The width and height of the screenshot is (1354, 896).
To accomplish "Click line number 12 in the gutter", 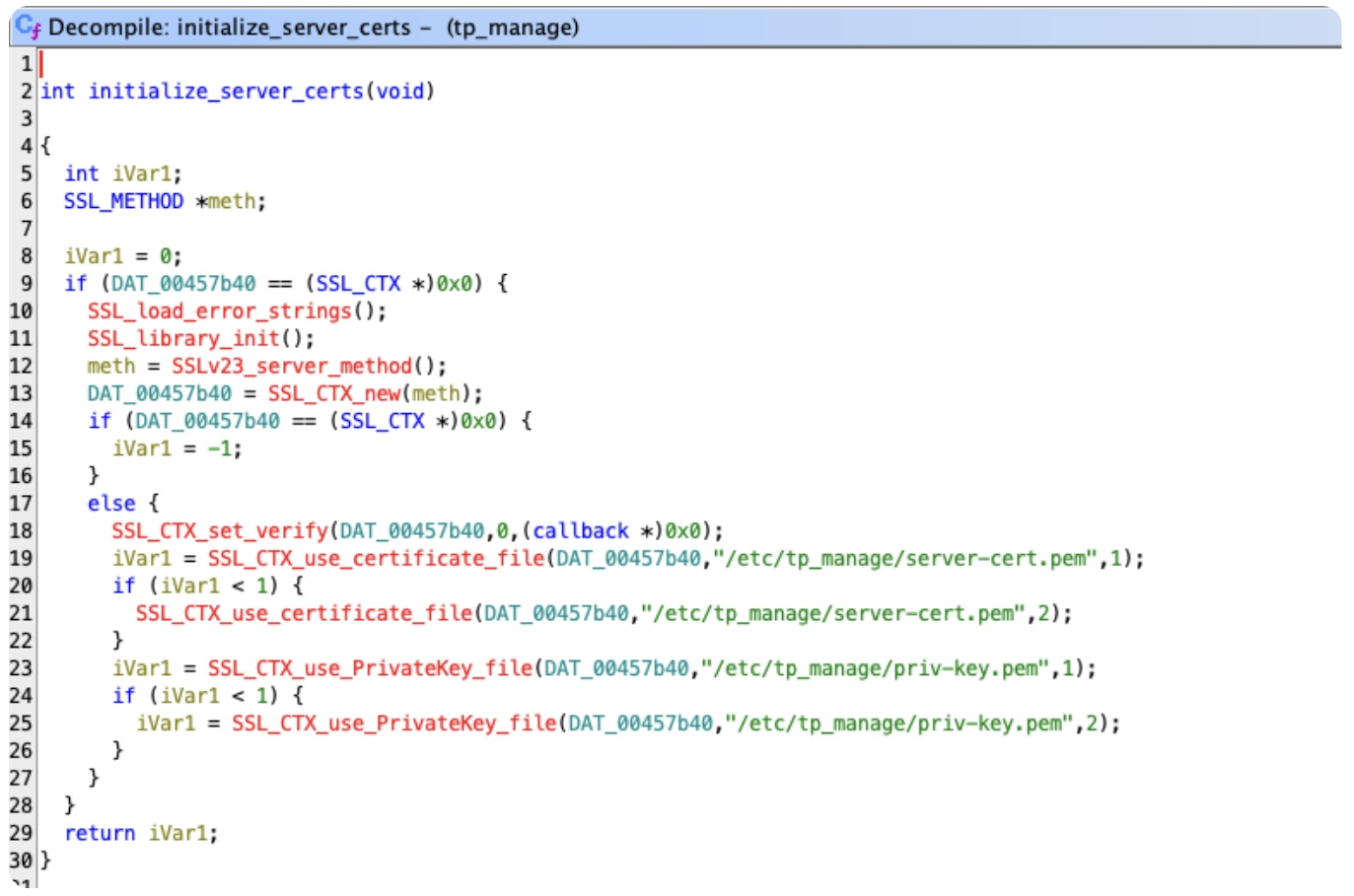I will (x=21, y=367).
